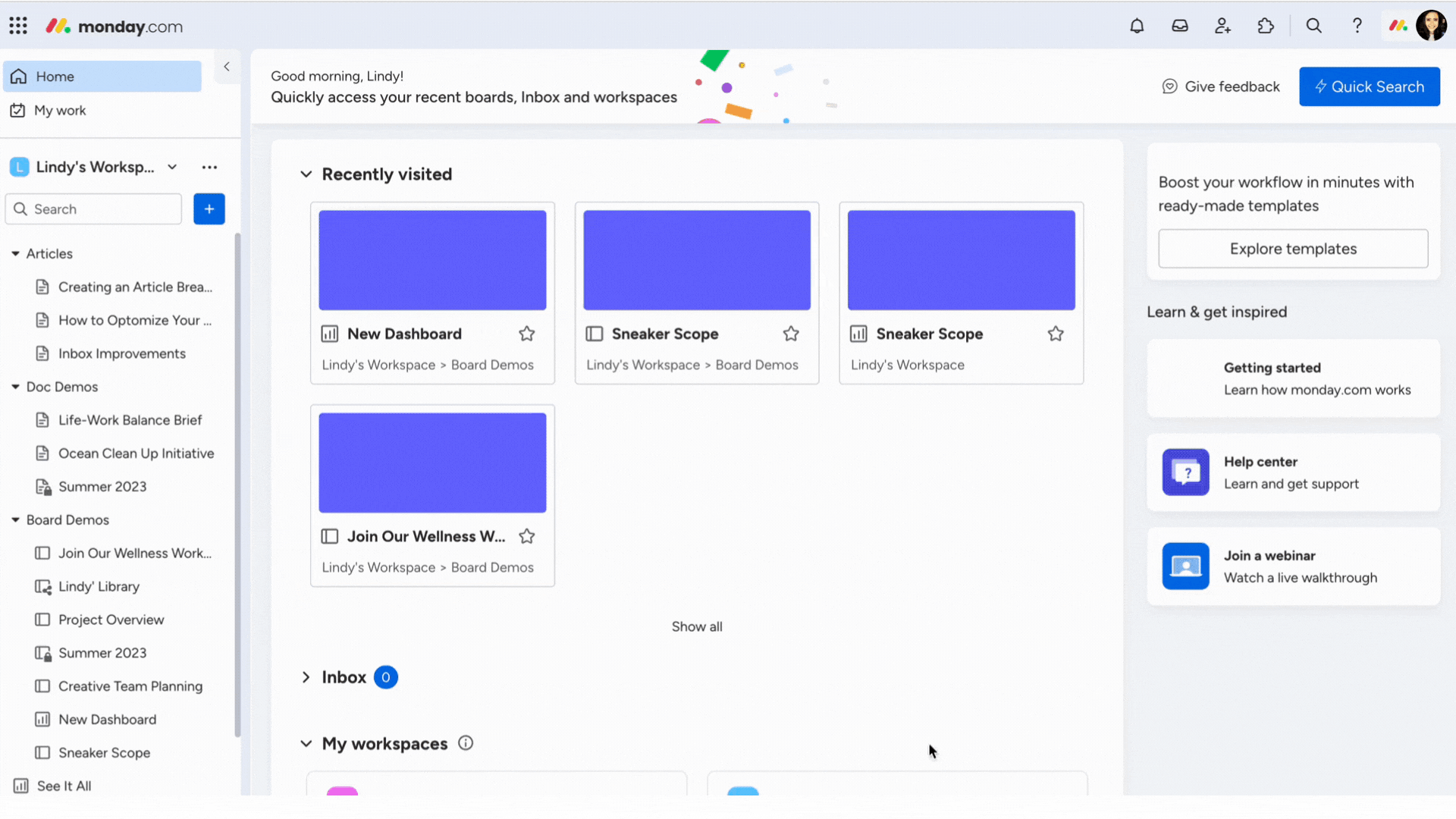The image size is (1456, 819).
Task: Click the Help center icon
Action: click(1186, 472)
